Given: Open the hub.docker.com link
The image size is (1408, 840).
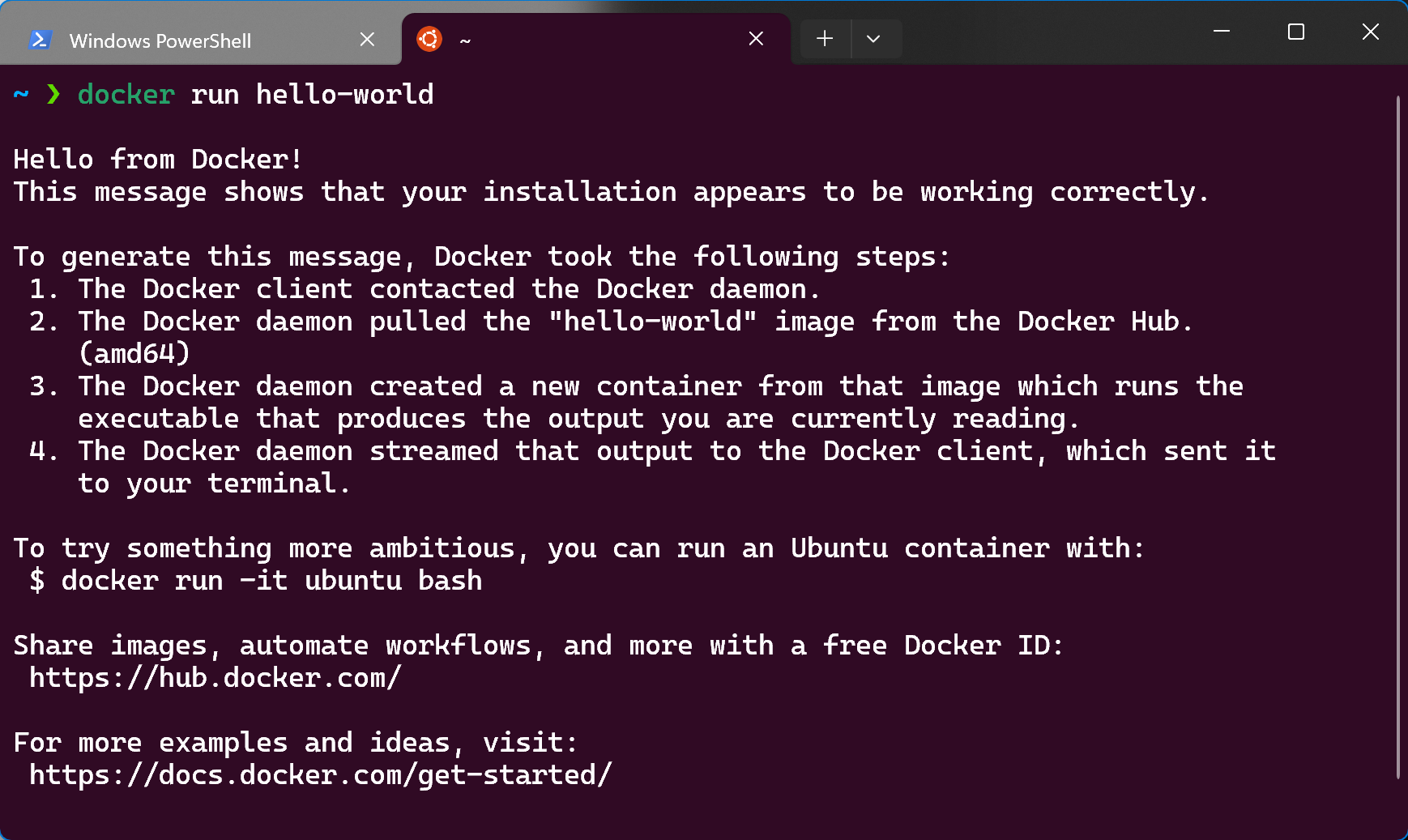Looking at the screenshot, I should [215, 678].
